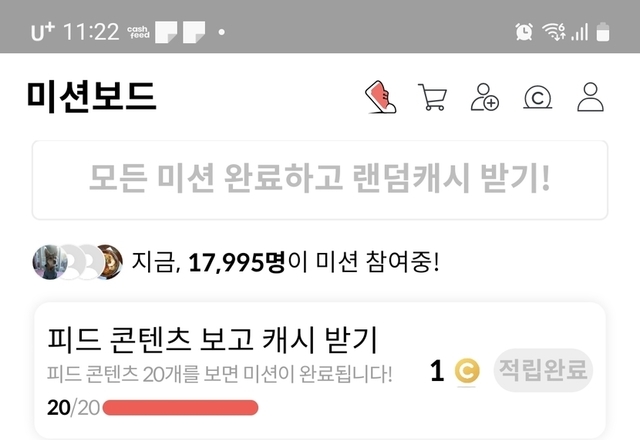Tap the 피드 콘텐츠 보고 캐시 받기 title
This screenshot has width=640, height=440.
coord(212,340)
